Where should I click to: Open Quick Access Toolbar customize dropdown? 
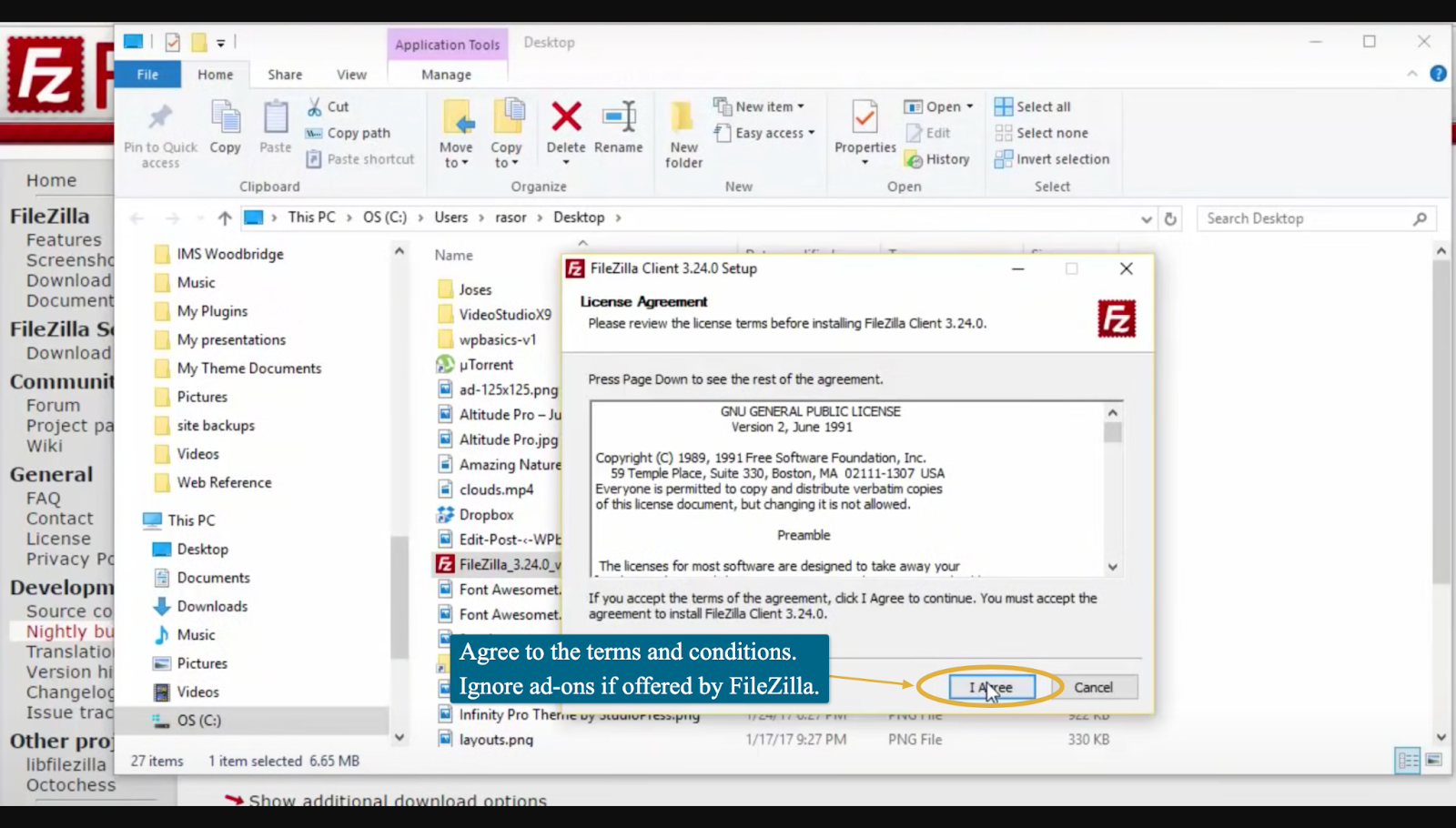point(220,43)
